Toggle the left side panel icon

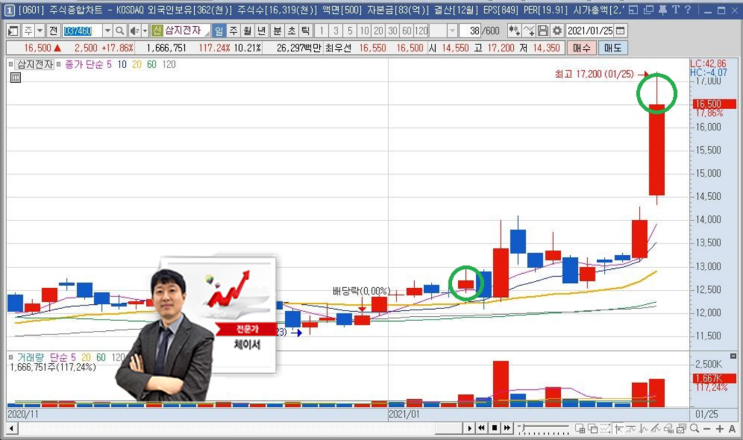(x=13, y=31)
